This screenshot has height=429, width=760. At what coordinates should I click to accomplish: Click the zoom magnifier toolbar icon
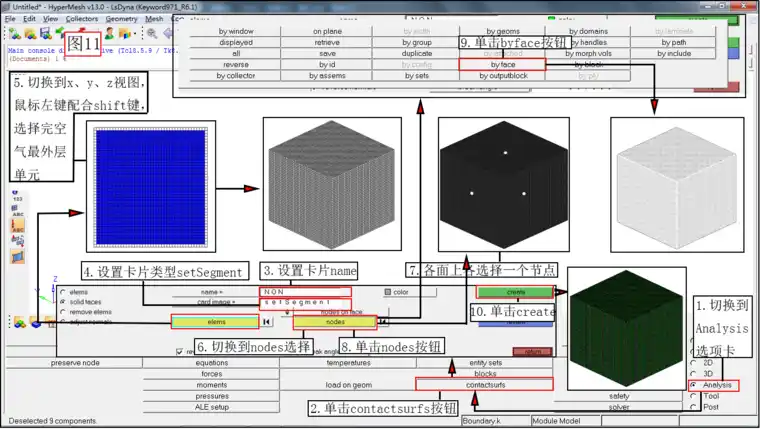(x=152, y=33)
